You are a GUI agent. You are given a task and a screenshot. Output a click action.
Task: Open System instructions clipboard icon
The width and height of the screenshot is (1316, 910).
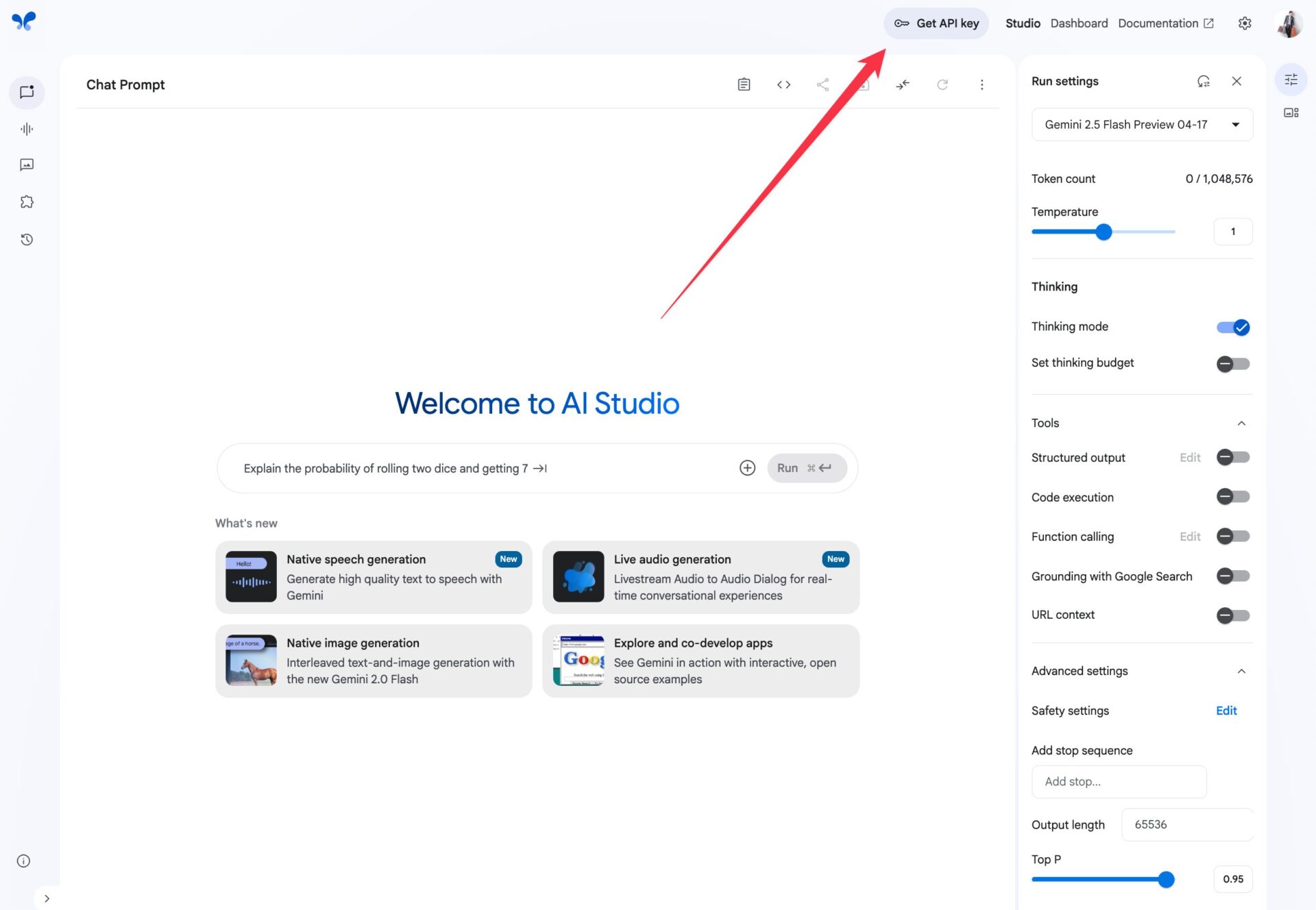click(x=744, y=84)
